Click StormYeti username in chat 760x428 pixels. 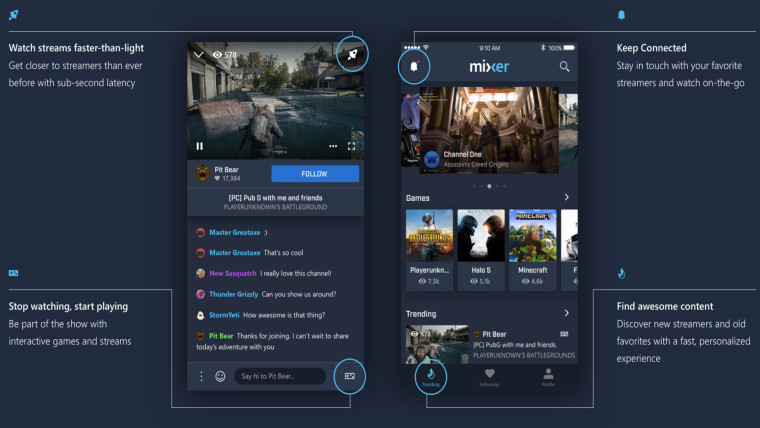(224, 315)
